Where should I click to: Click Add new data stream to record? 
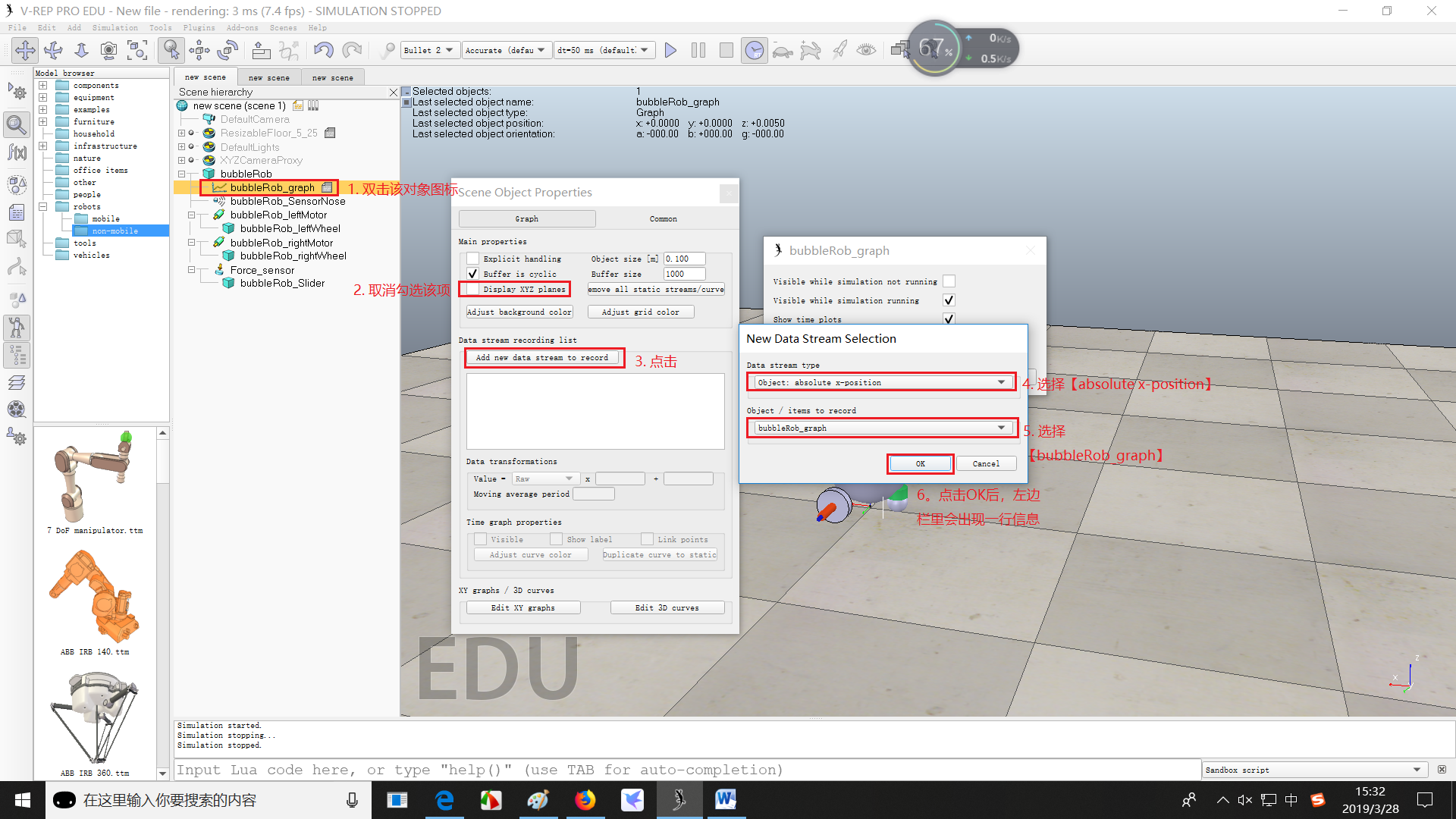click(542, 357)
